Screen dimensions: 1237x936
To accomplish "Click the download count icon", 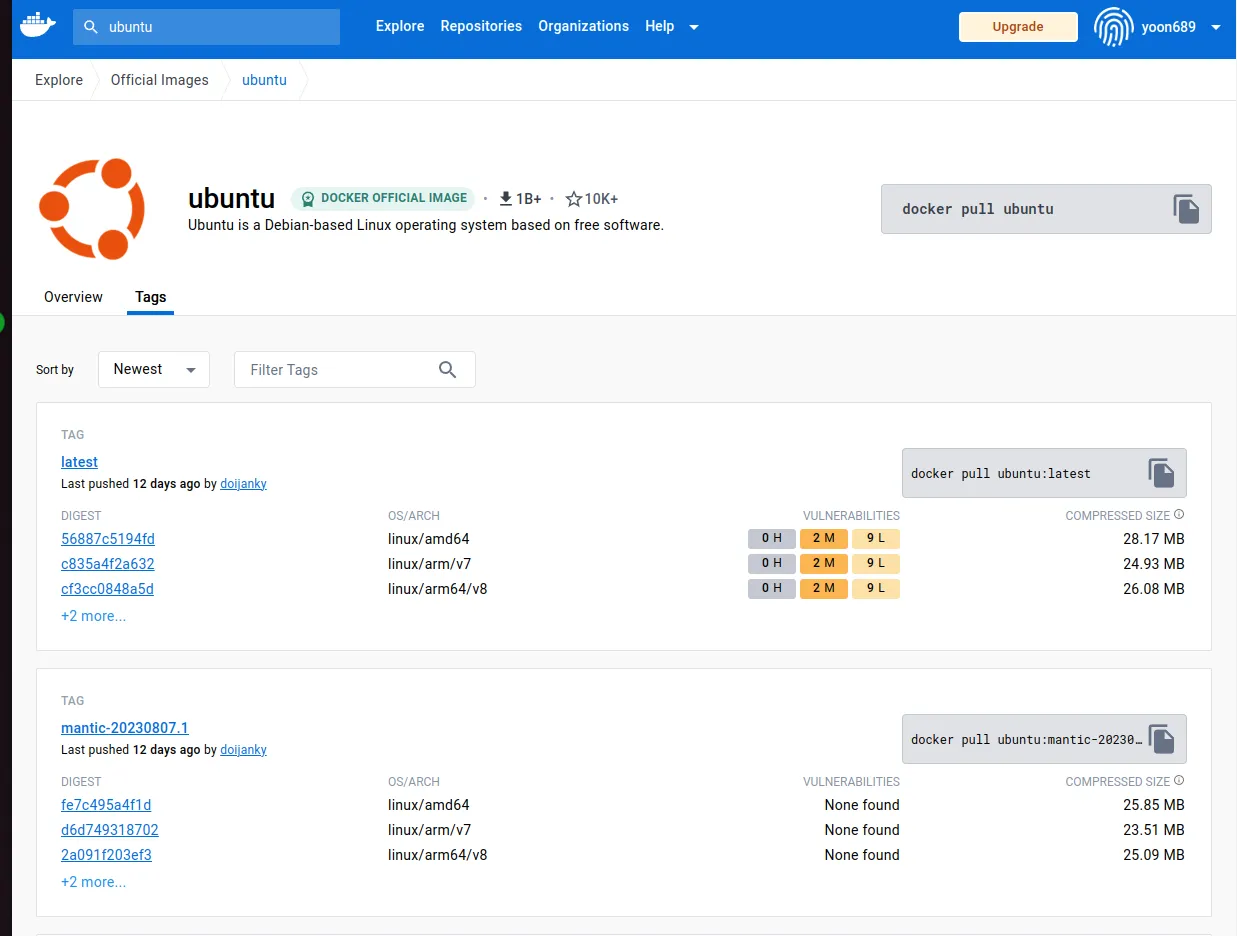I will point(506,199).
